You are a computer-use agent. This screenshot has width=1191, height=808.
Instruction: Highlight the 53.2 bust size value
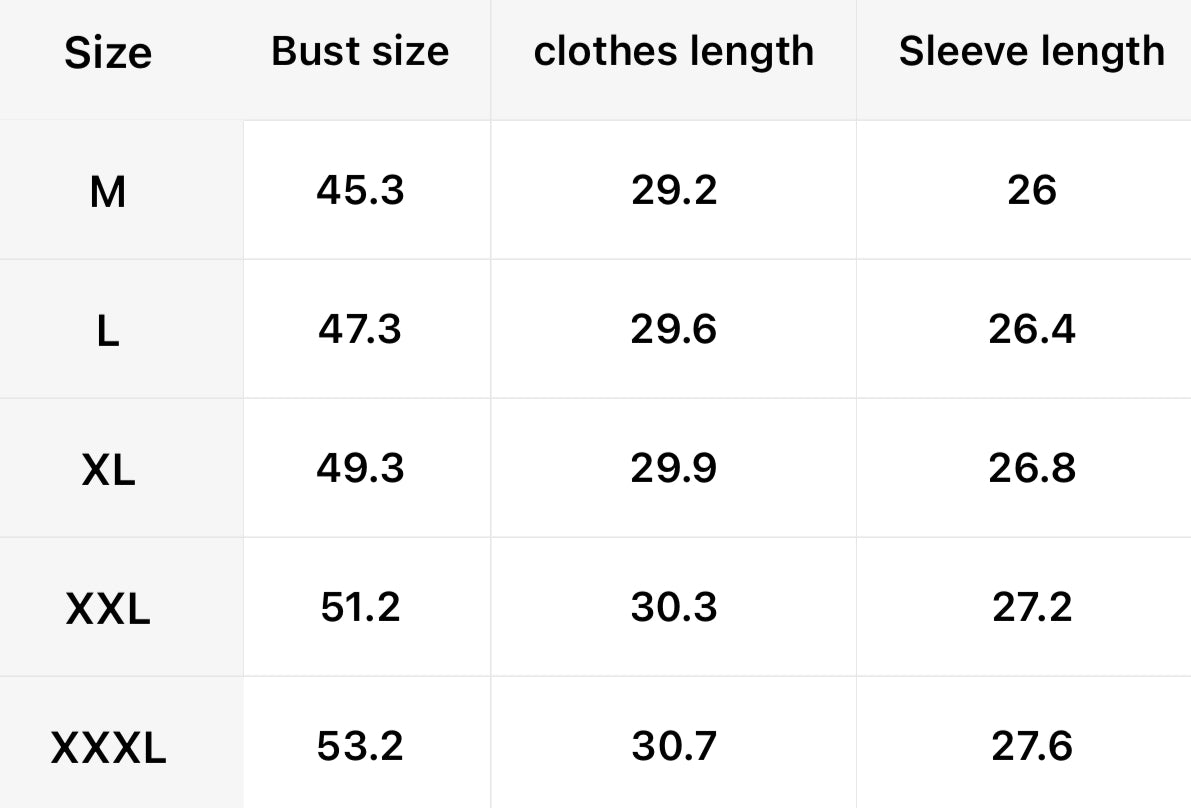coord(360,746)
